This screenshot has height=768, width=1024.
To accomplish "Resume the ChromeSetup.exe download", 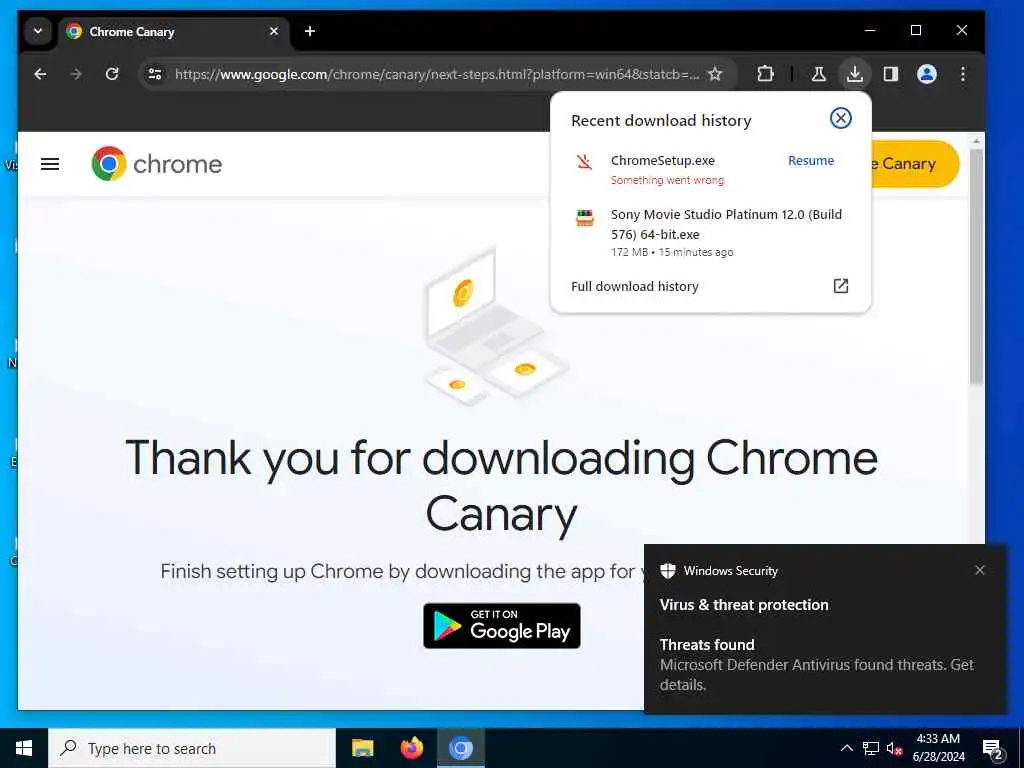I will point(810,161).
